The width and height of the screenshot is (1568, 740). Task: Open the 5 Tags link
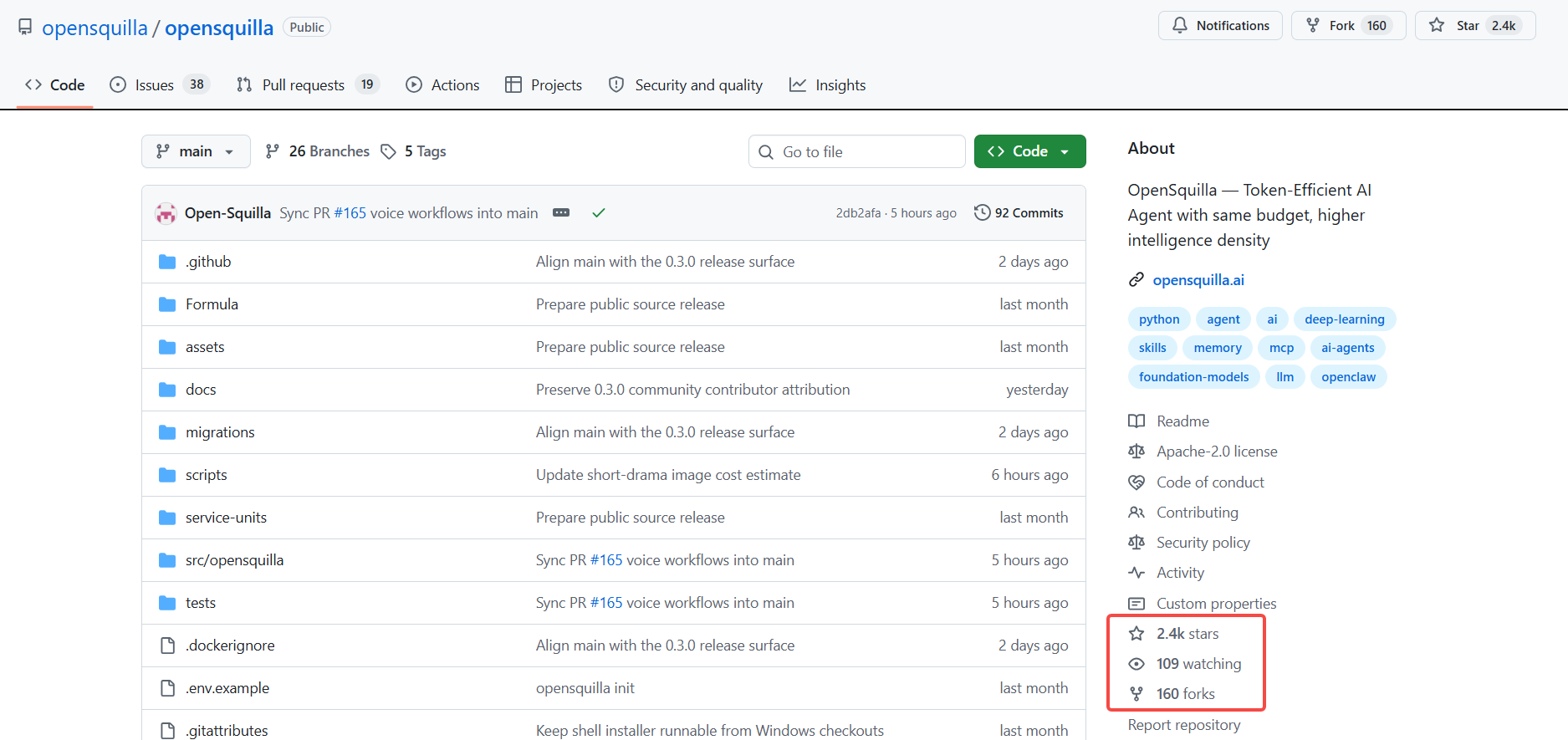[x=413, y=151]
